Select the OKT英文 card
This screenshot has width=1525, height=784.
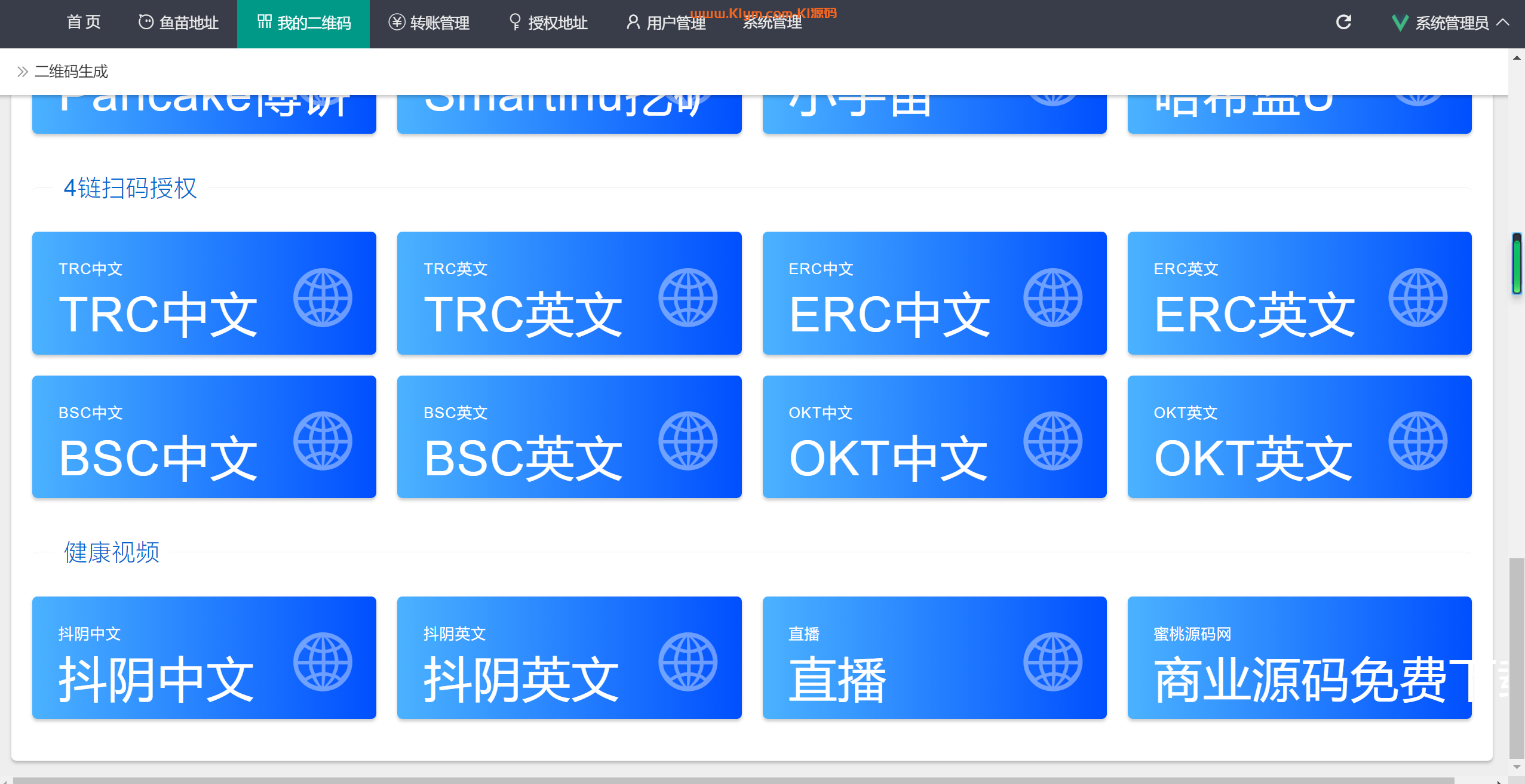[x=1299, y=436]
